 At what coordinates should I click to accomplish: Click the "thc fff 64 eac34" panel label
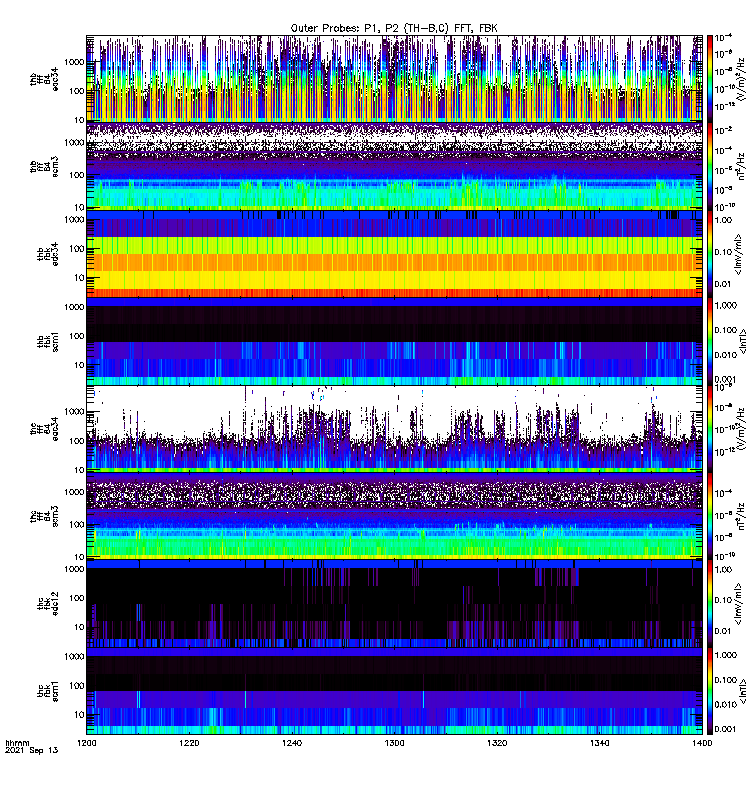coord(44,429)
